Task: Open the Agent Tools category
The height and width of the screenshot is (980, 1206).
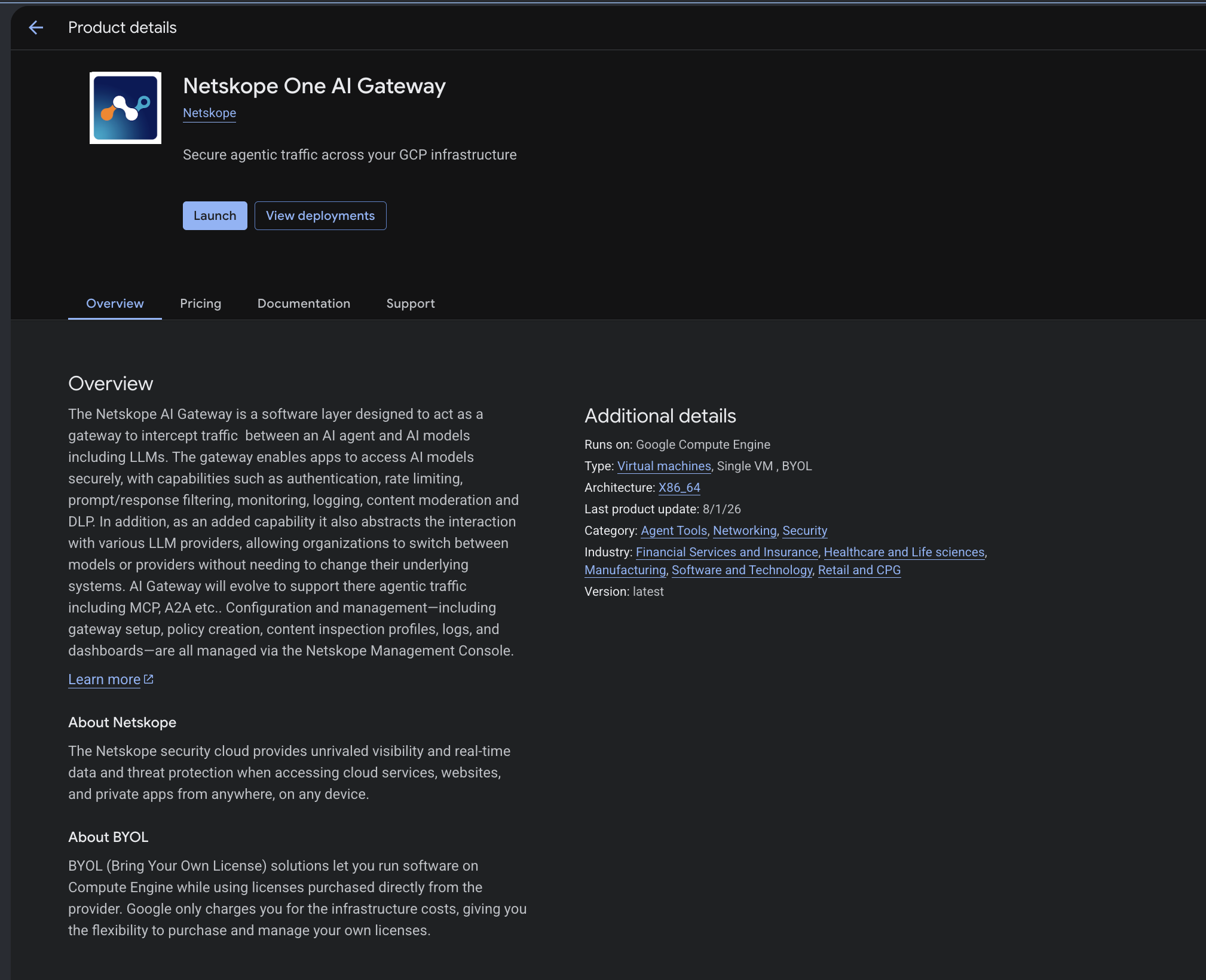Action: (x=674, y=531)
